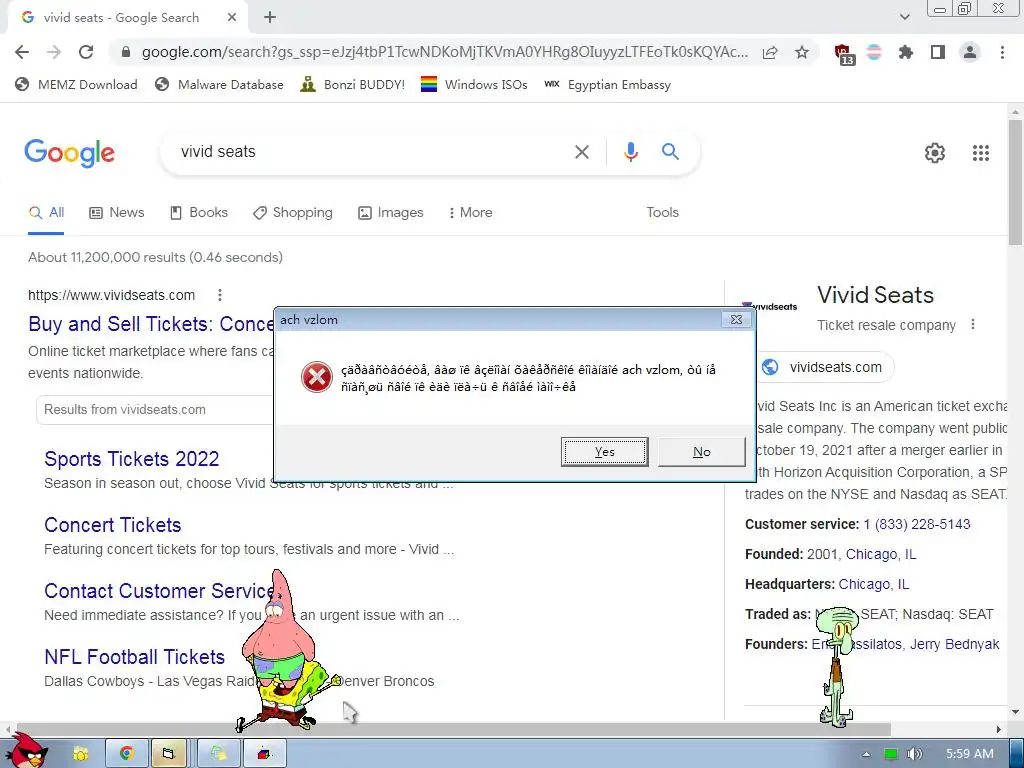
Task: Close the ach vzlom error dialog
Action: tap(736, 319)
